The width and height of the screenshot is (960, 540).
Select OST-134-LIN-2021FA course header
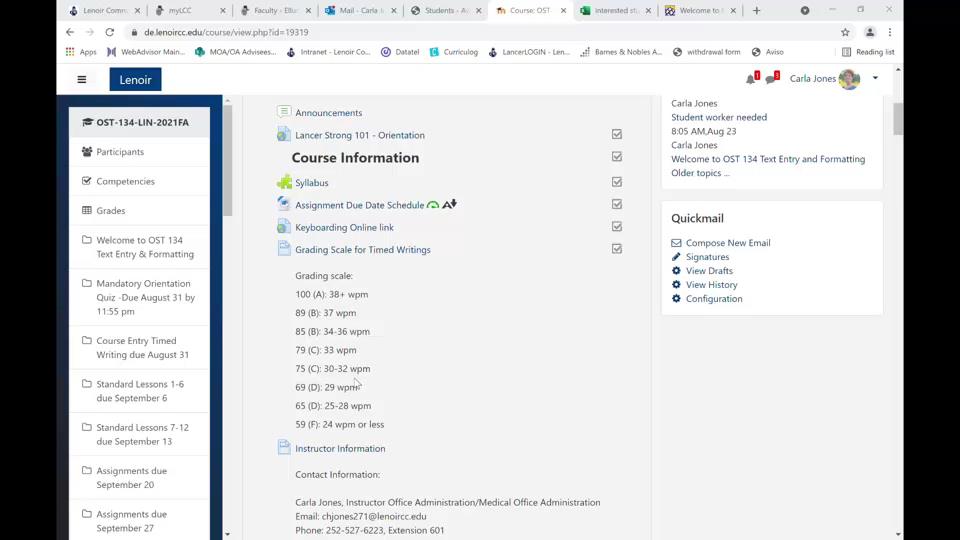click(140, 122)
